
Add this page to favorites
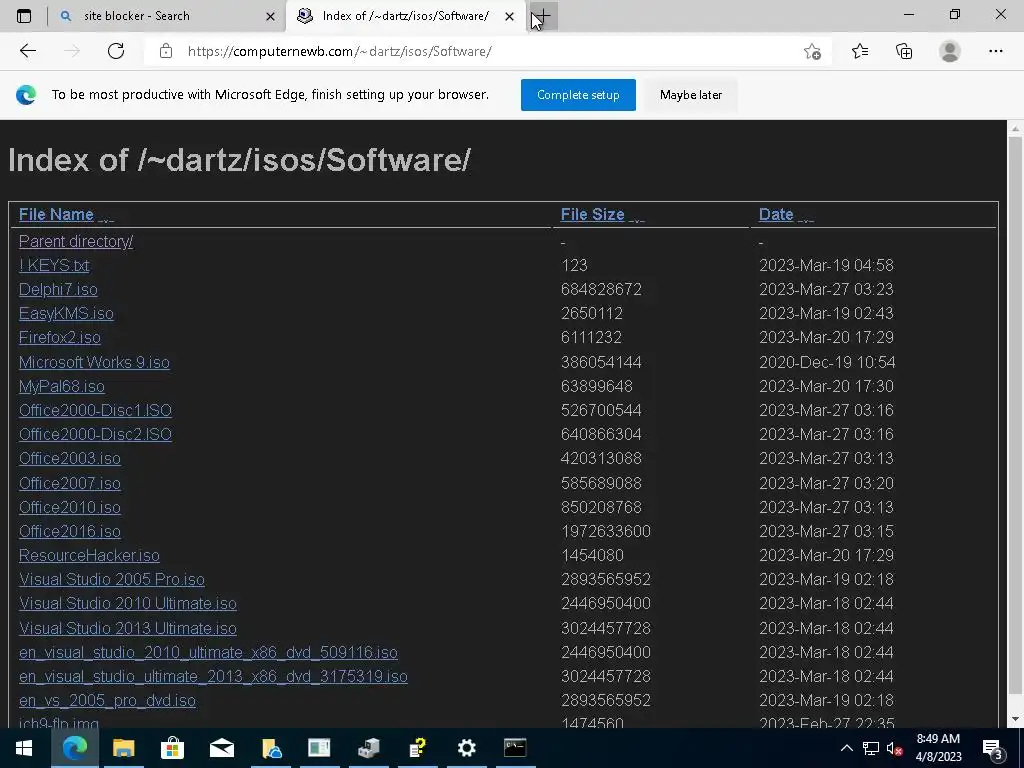pos(812,51)
